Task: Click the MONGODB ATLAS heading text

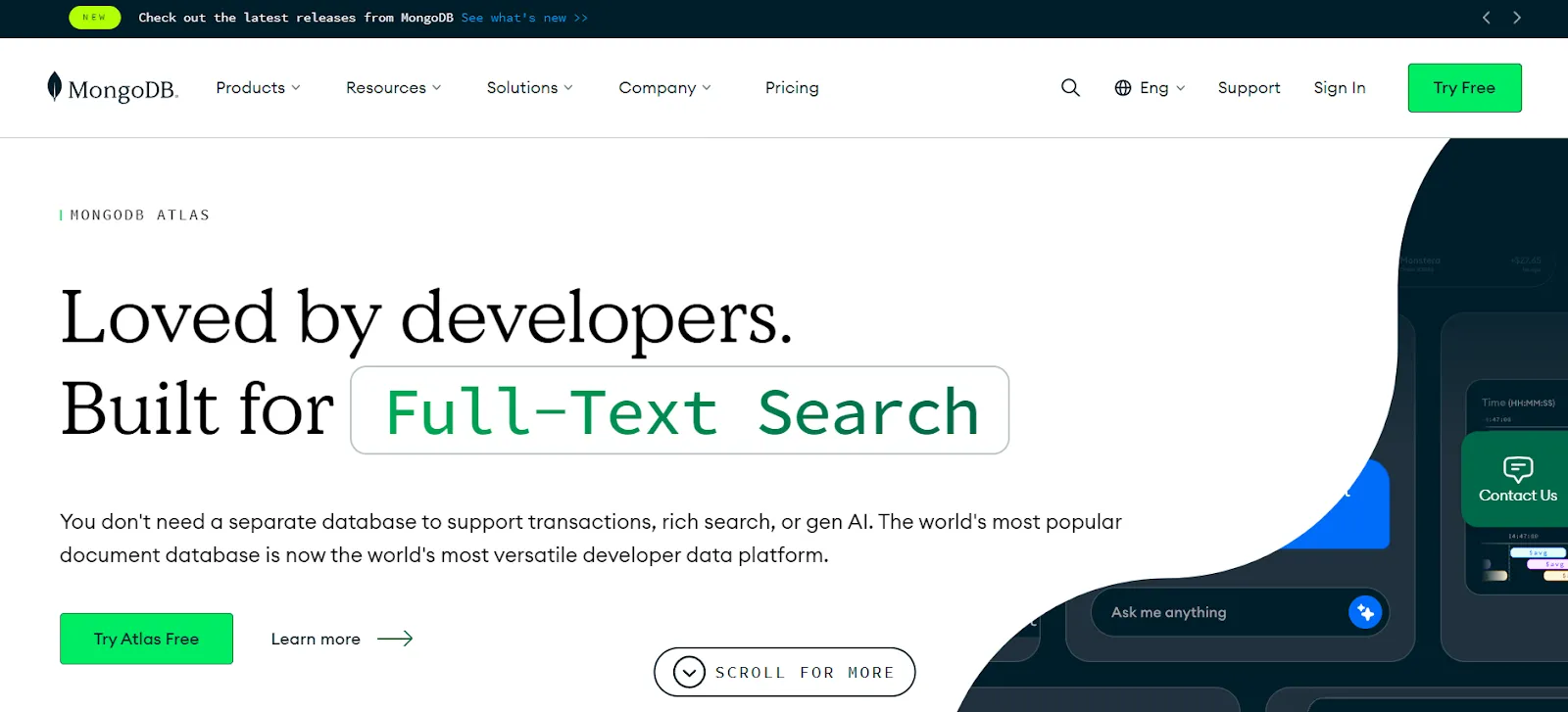Action: point(139,215)
